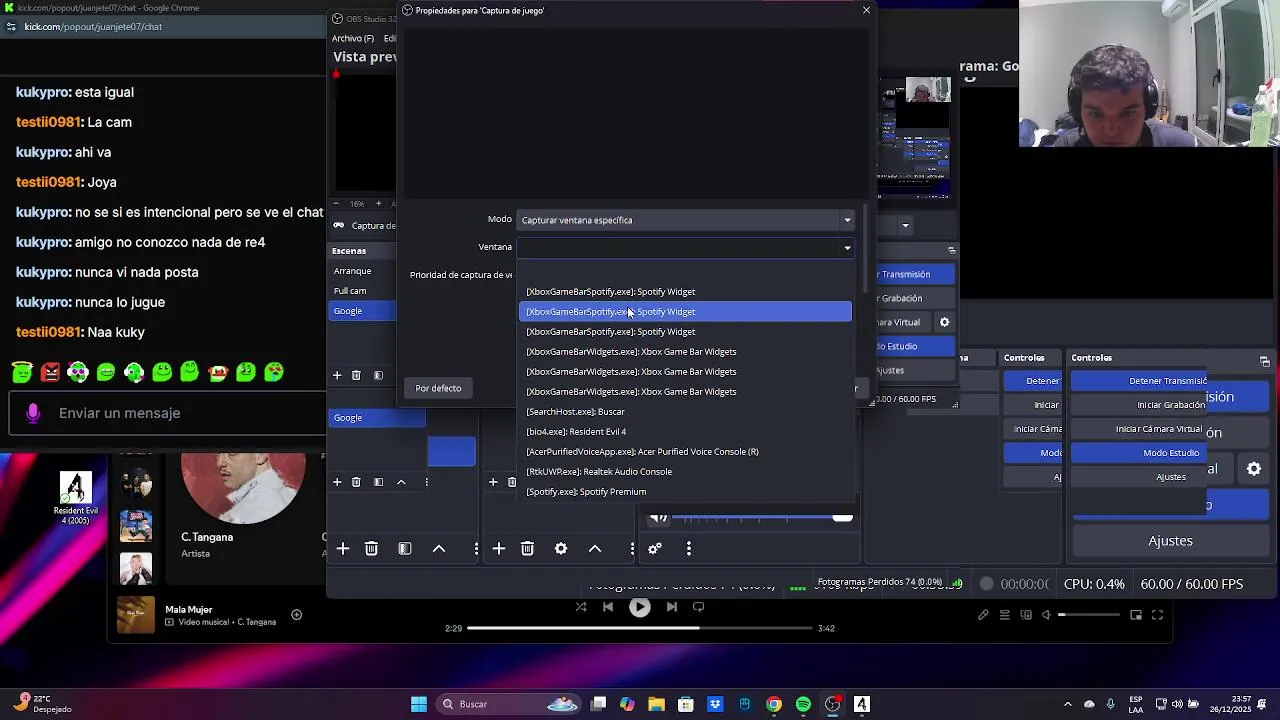Select Acer Purified Voice Console entry
1280x720 pixels.
tap(686, 452)
